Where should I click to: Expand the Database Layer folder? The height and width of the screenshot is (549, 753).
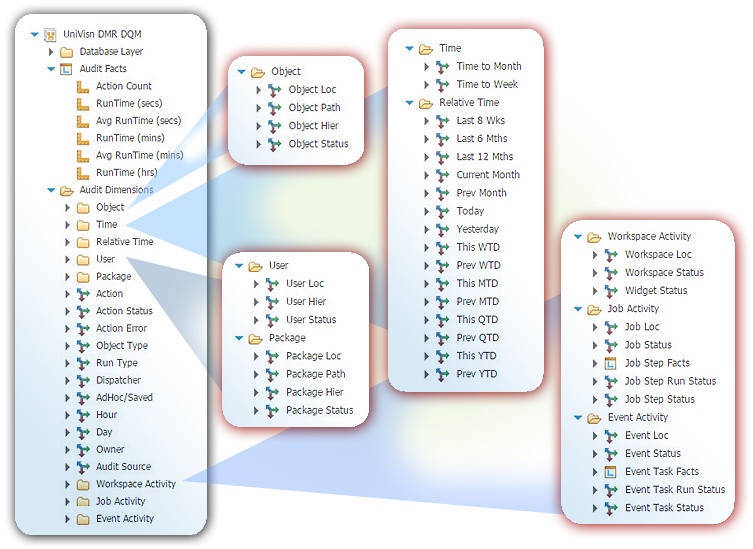51,52
